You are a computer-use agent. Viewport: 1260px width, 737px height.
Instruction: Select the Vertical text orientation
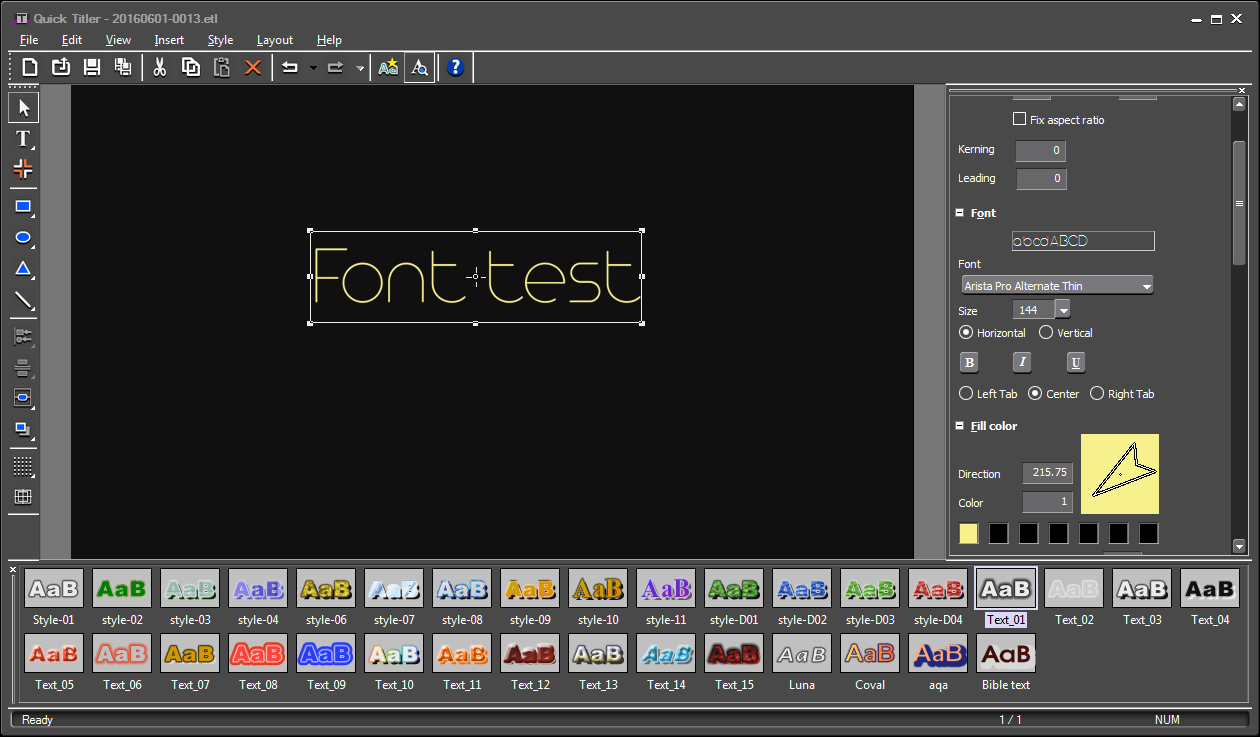tap(1046, 333)
